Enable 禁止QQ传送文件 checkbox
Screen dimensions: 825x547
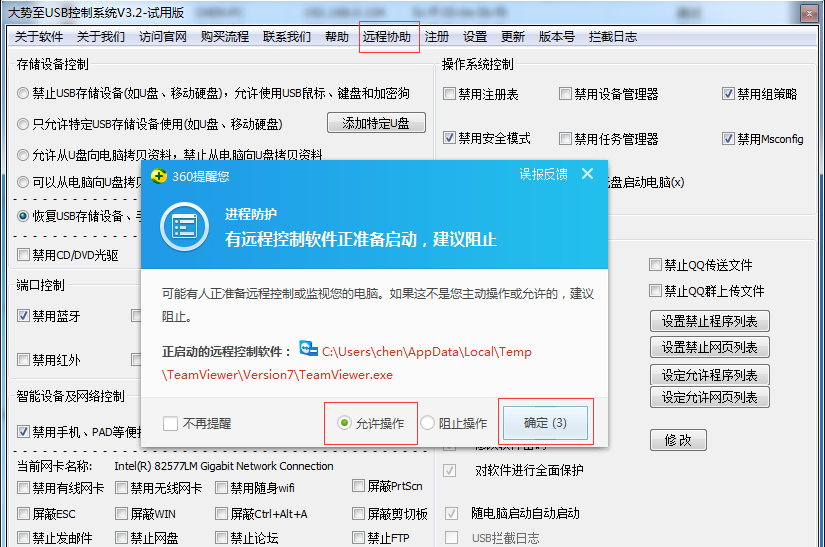[x=655, y=265]
